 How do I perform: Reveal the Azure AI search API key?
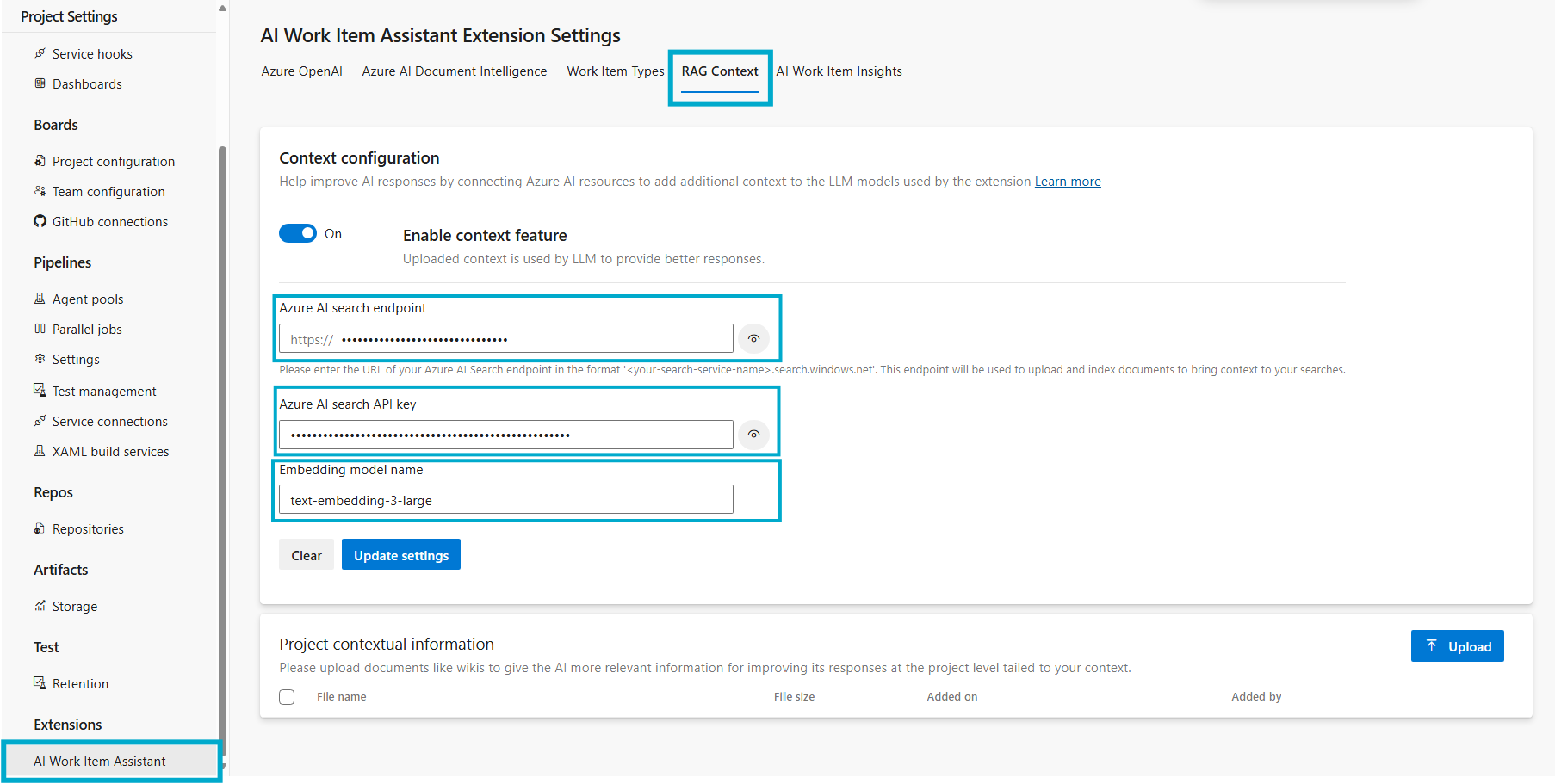click(753, 435)
